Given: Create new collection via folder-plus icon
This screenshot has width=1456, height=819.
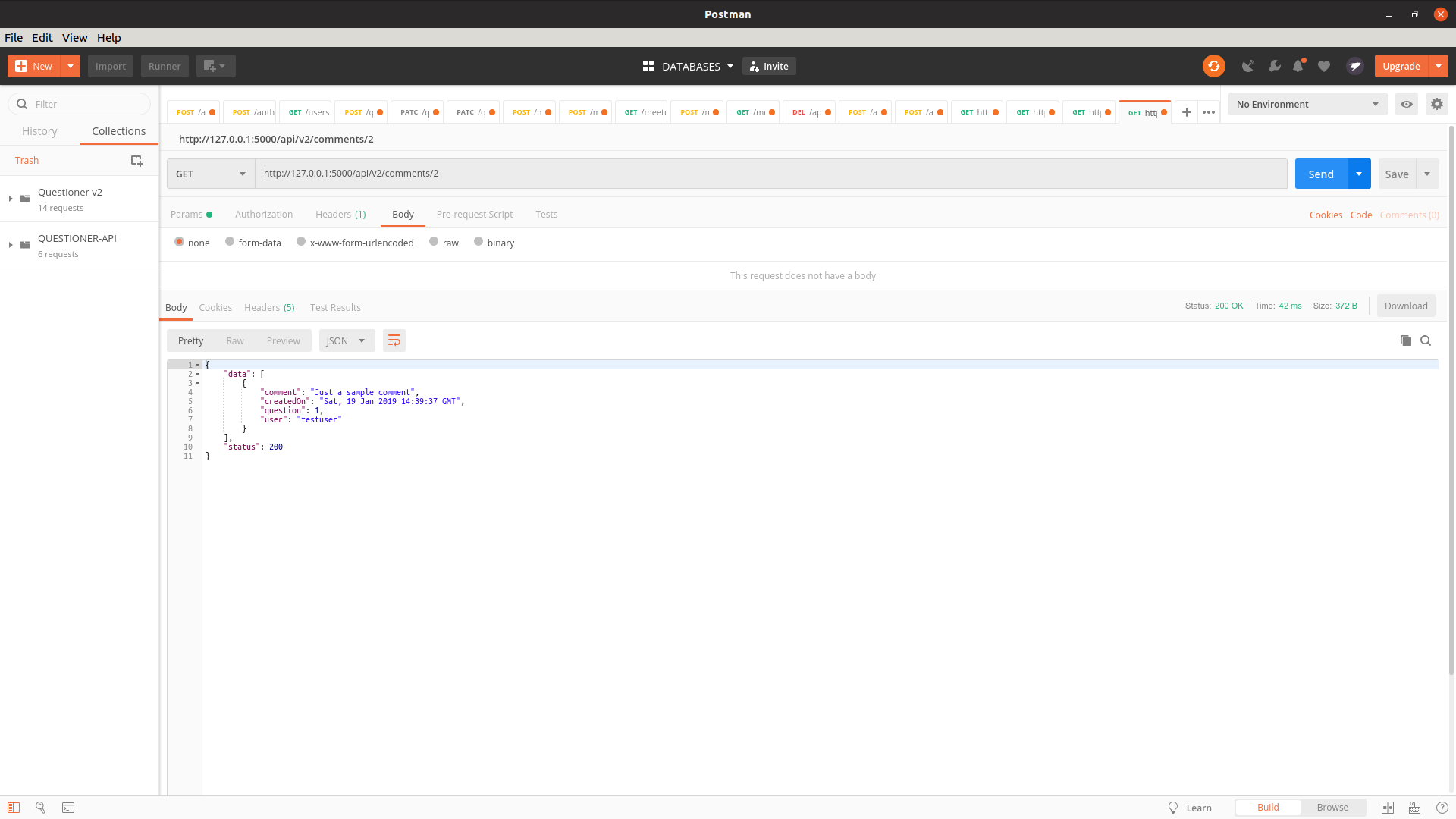Looking at the screenshot, I should click(136, 160).
